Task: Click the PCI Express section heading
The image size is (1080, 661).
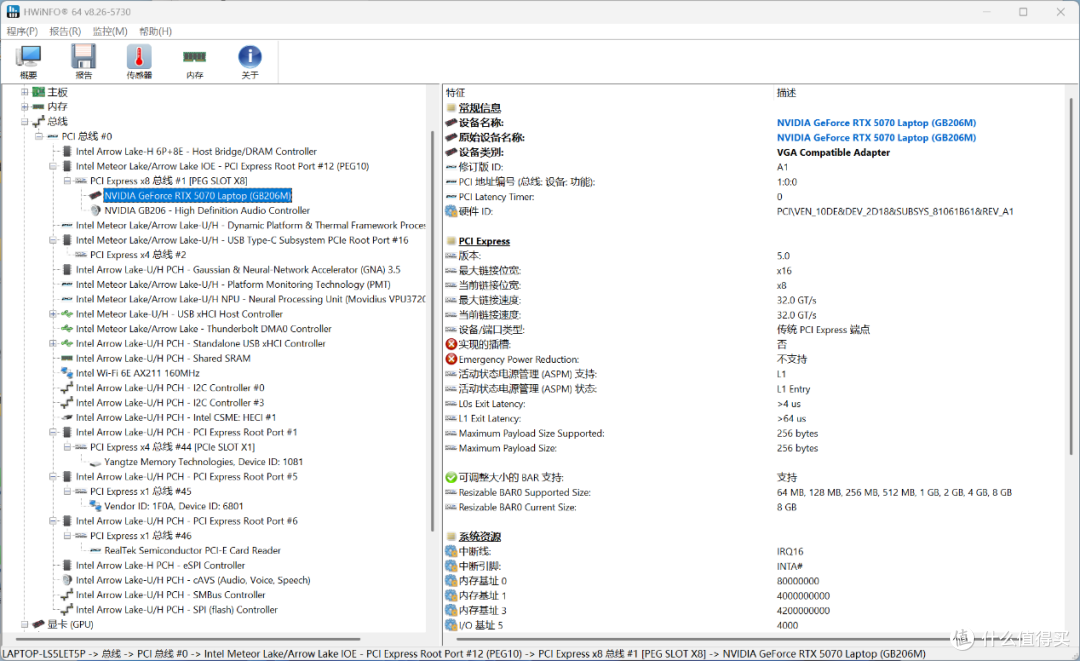Action: tap(484, 241)
